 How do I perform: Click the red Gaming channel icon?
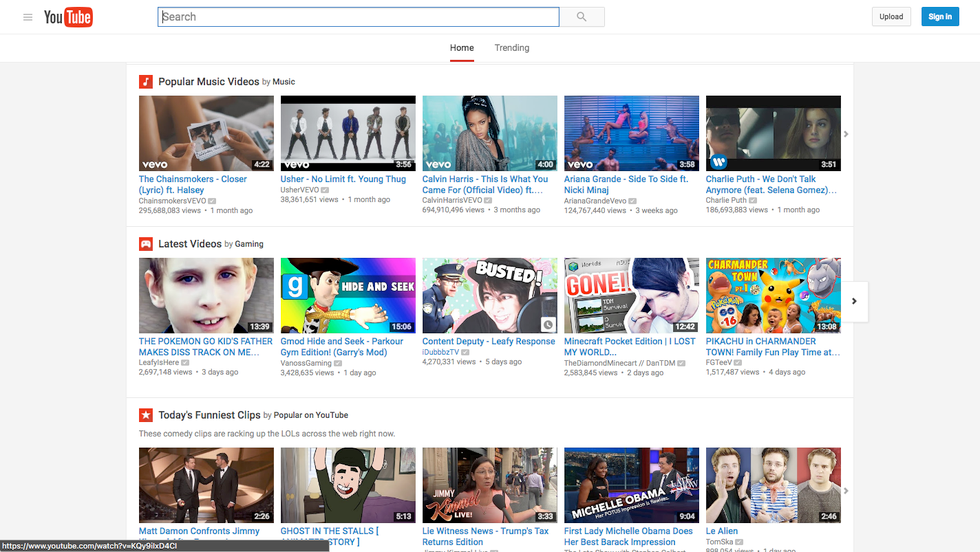tap(146, 244)
